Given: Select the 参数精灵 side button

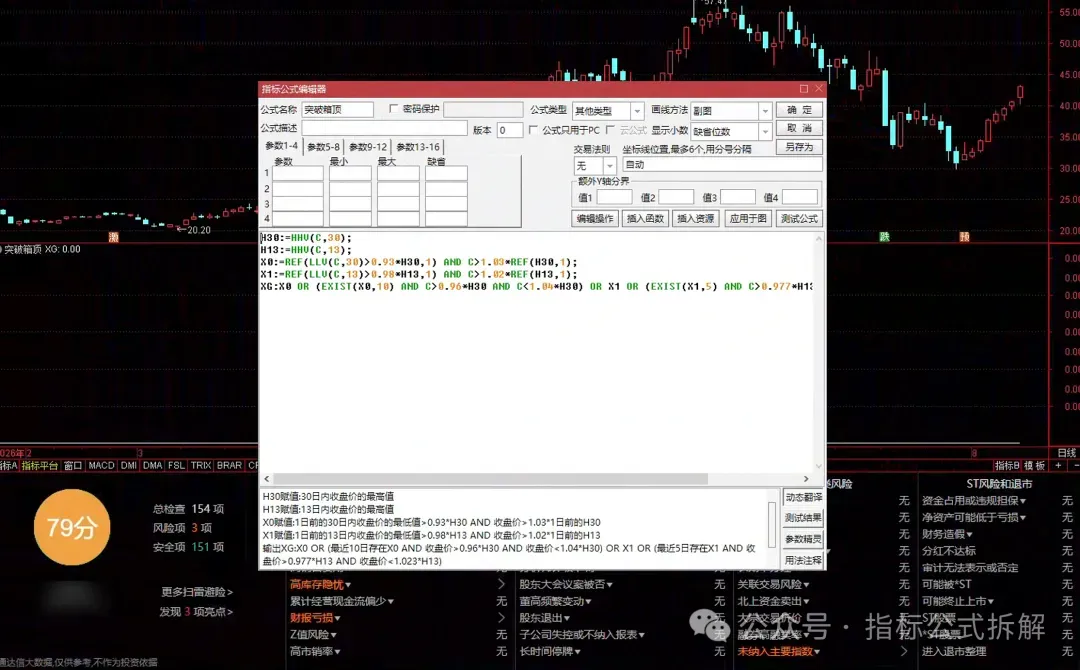Looking at the screenshot, I should coord(803,539).
